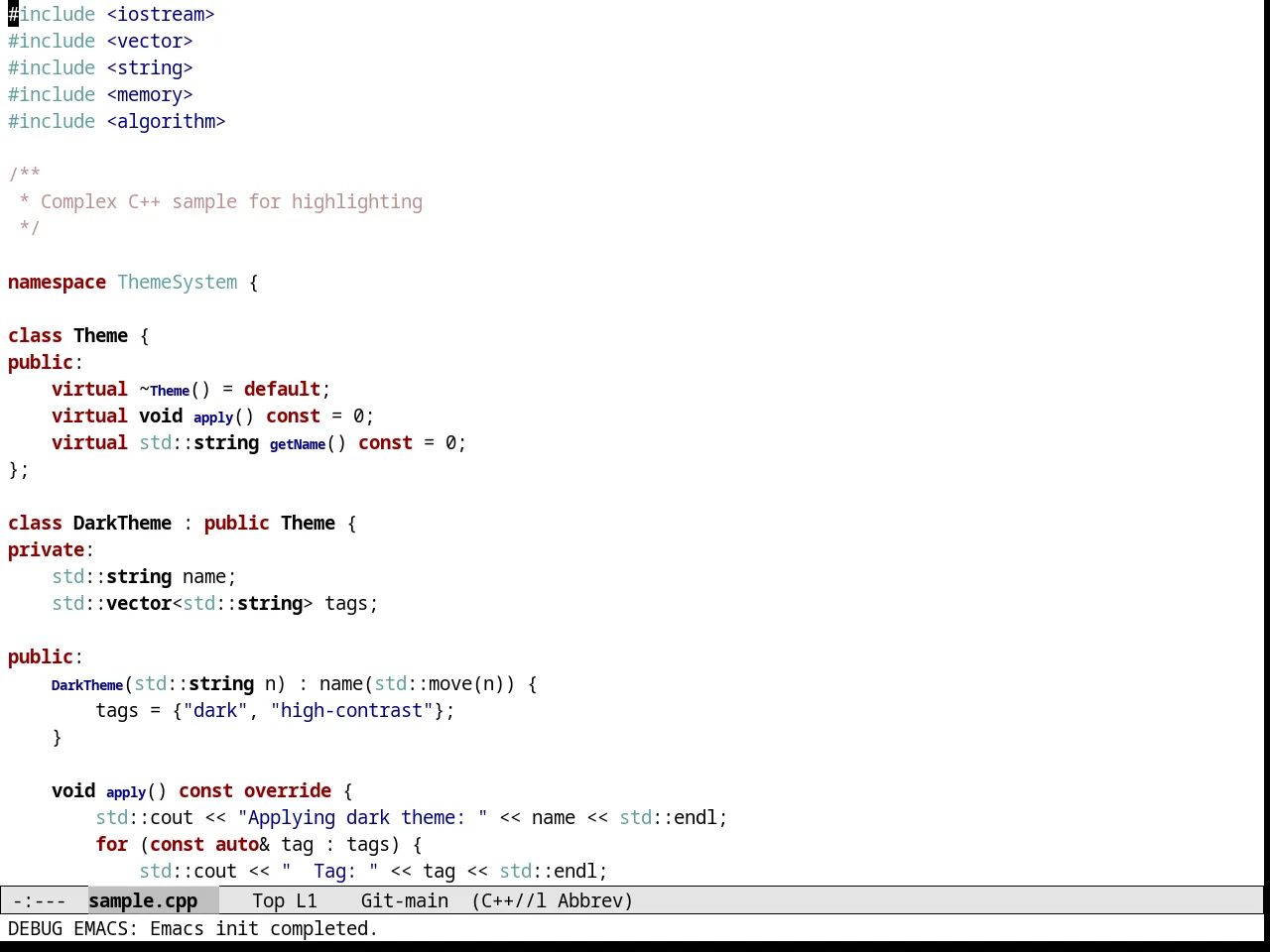Place cursor on '#include <iostream>' line
Screen dimensions: 1270x952
[x=111, y=14]
